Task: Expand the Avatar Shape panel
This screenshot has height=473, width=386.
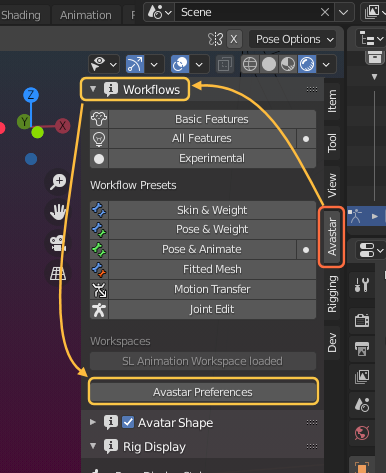Action: (93, 422)
